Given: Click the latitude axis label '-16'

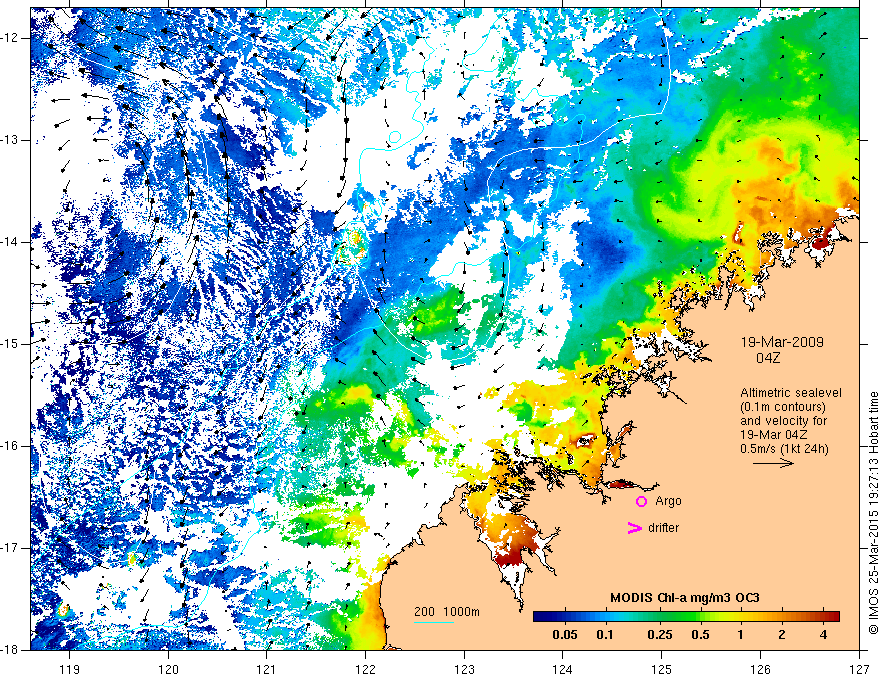Looking at the screenshot, I should pos(10,447).
